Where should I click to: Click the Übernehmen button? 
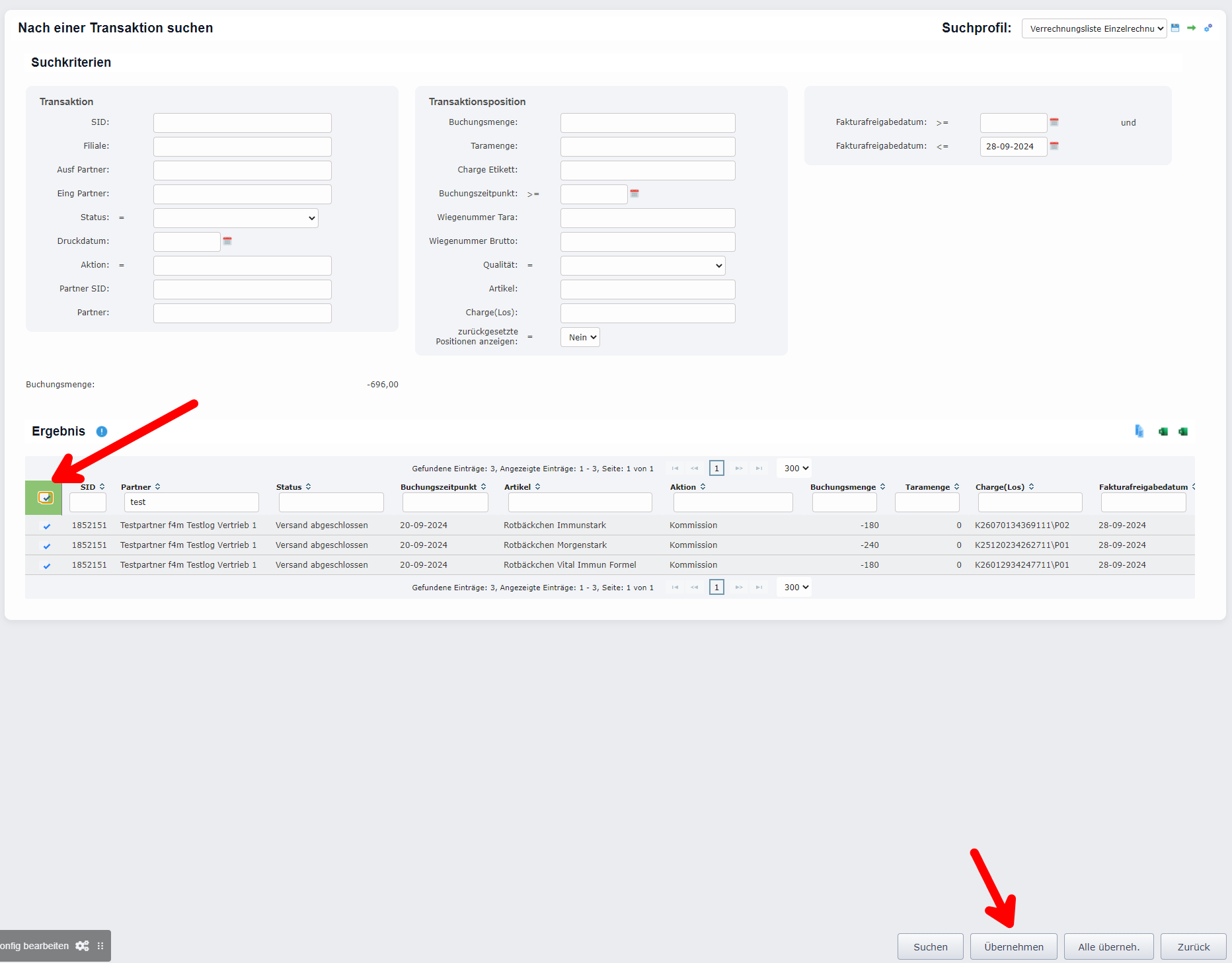pos(1013,946)
